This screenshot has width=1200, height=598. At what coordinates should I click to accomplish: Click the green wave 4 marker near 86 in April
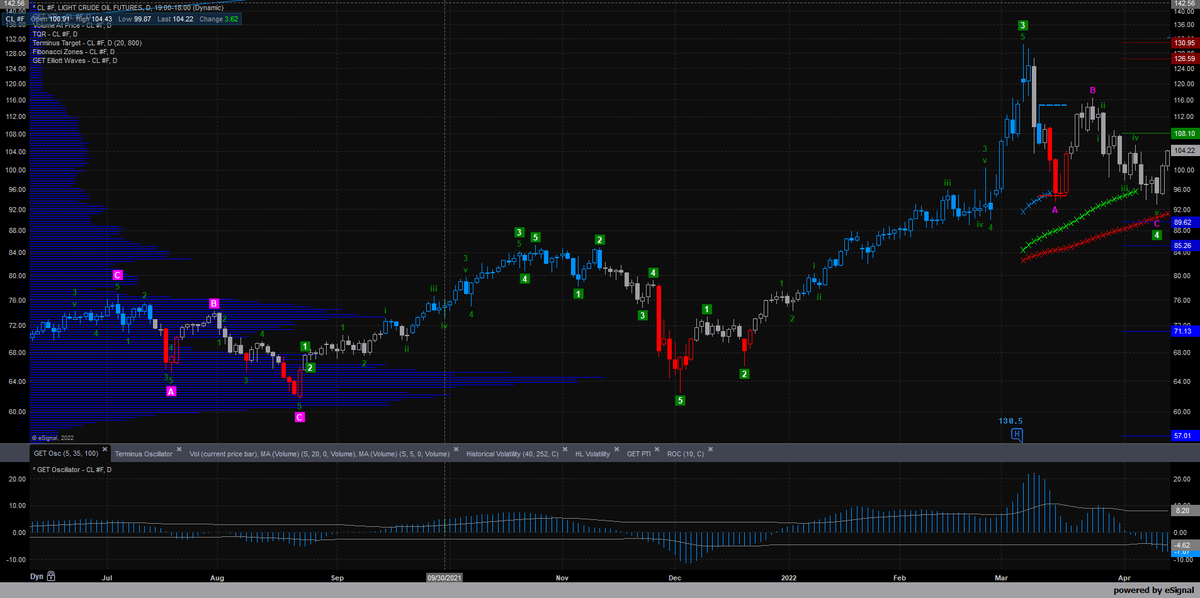click(1156, 235)
